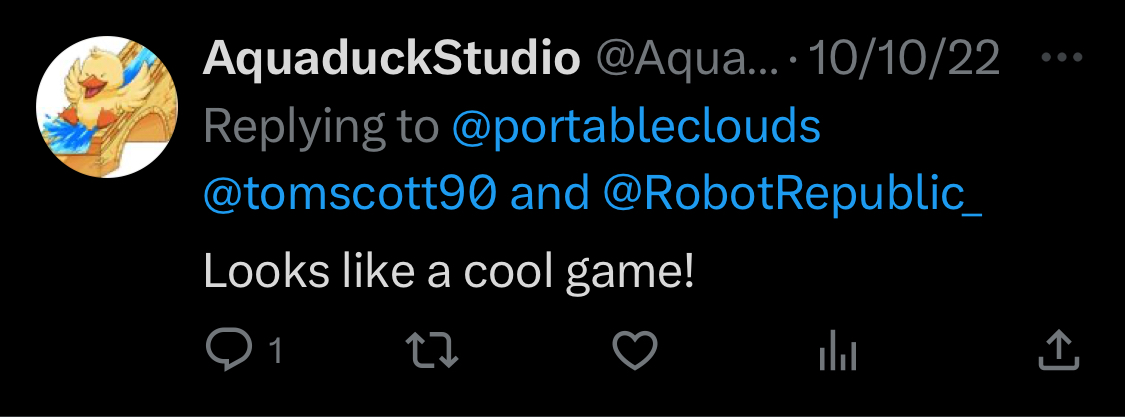Viewport: 1125px width, 417px height.
Task: Retweet this post with the repost icon
Action: 432,349
